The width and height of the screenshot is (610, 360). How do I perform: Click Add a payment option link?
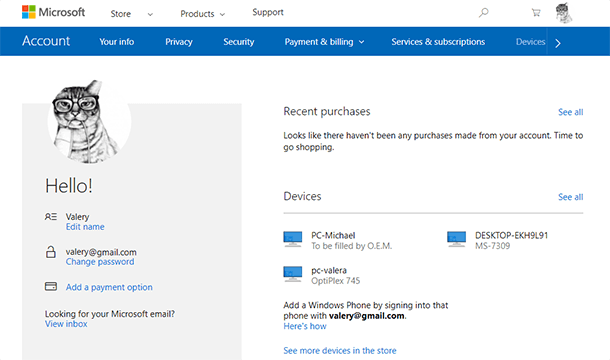[x=109, y=287]
